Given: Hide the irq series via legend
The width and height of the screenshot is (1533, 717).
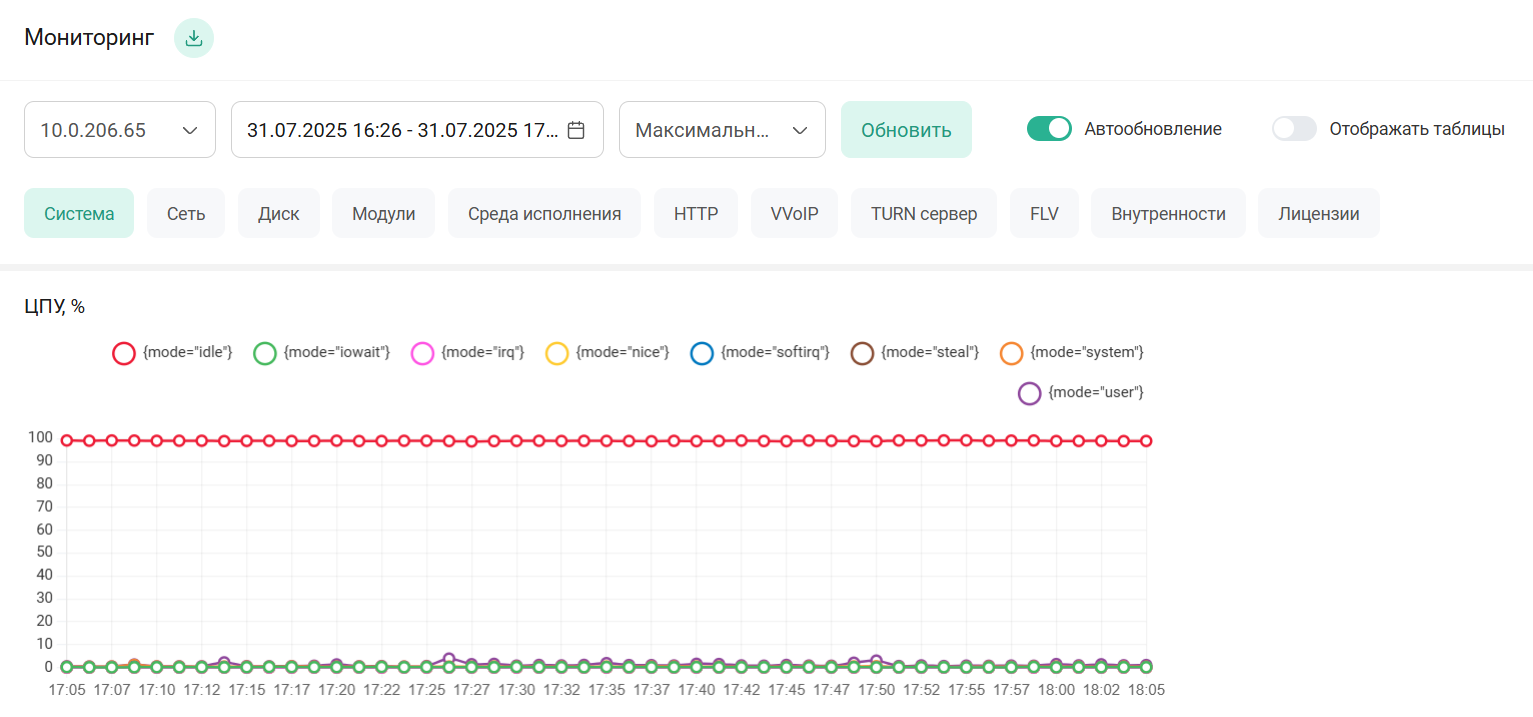Looking at the screenshot, I should coord(422,353).
